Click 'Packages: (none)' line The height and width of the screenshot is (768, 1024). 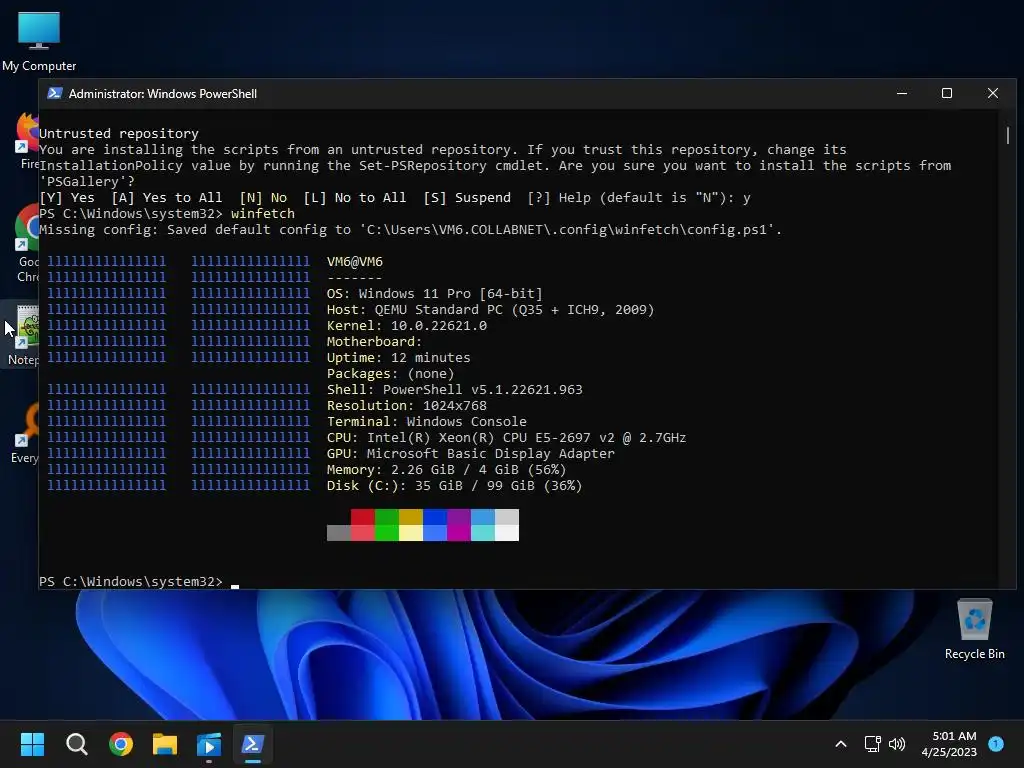tap(391, 374)
